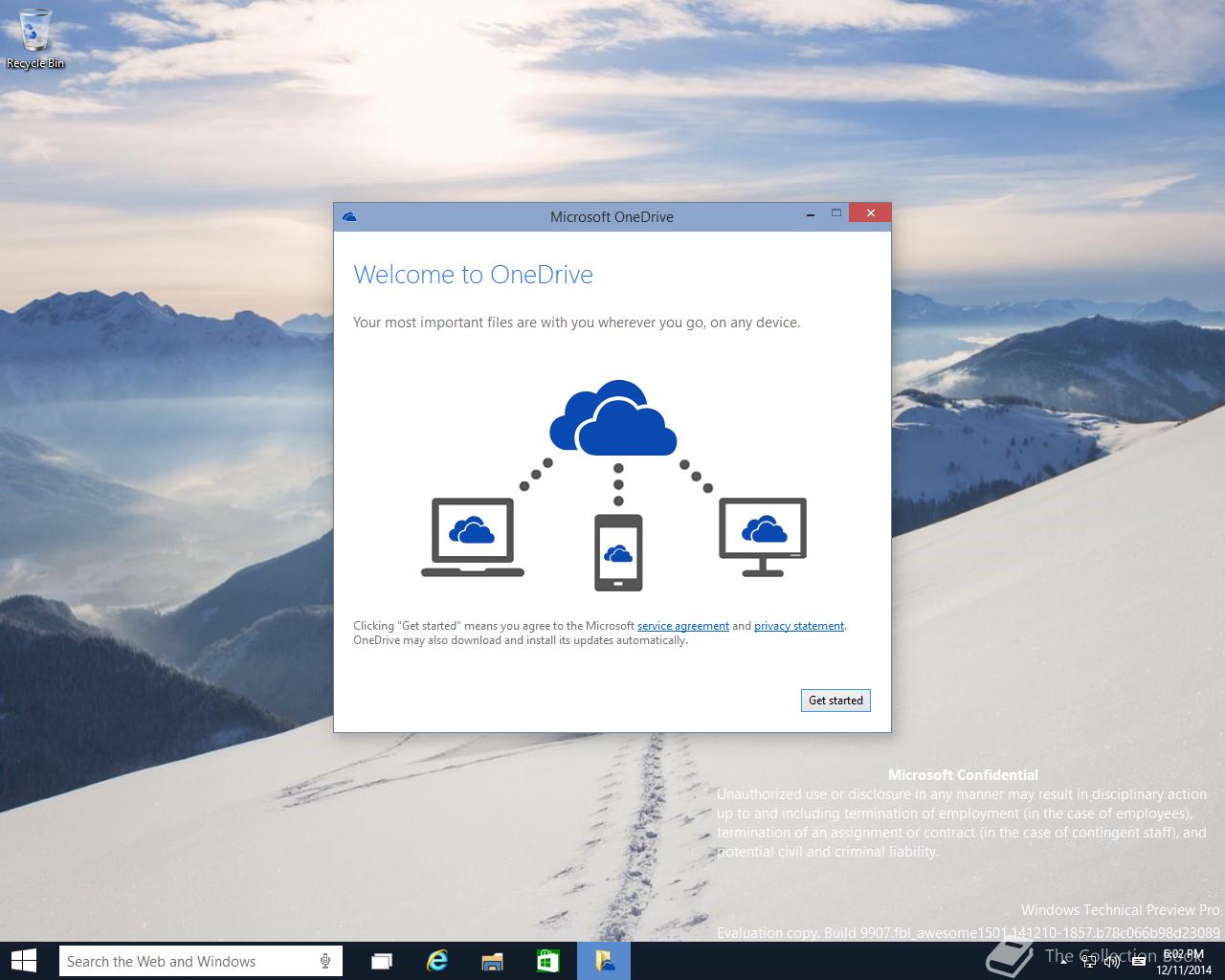
Task: Open the privacy statement link
Action: pyautogui.click(x=799, y=626)
